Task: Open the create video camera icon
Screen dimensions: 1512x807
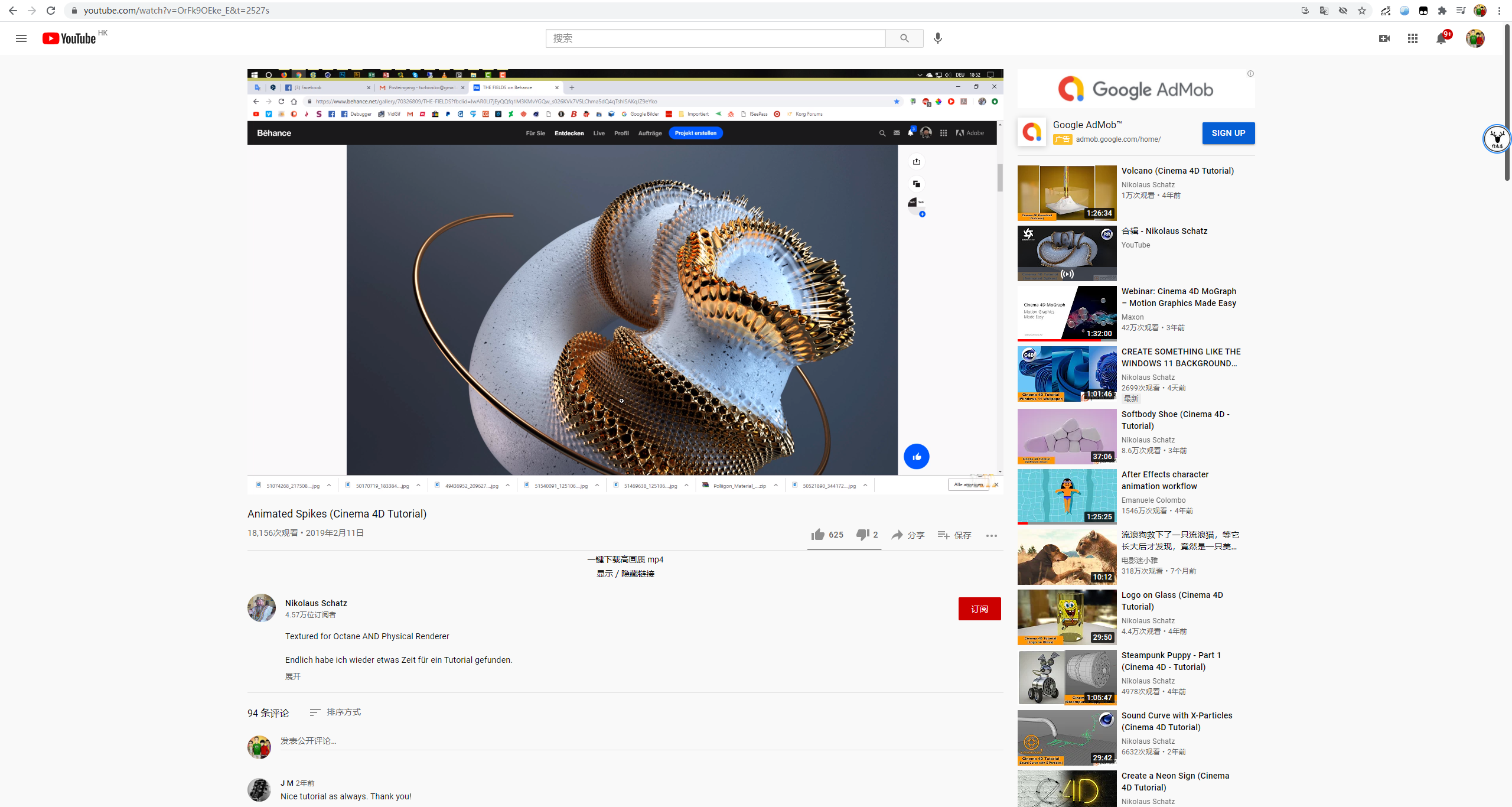Action: click(x=1384, y=38)
